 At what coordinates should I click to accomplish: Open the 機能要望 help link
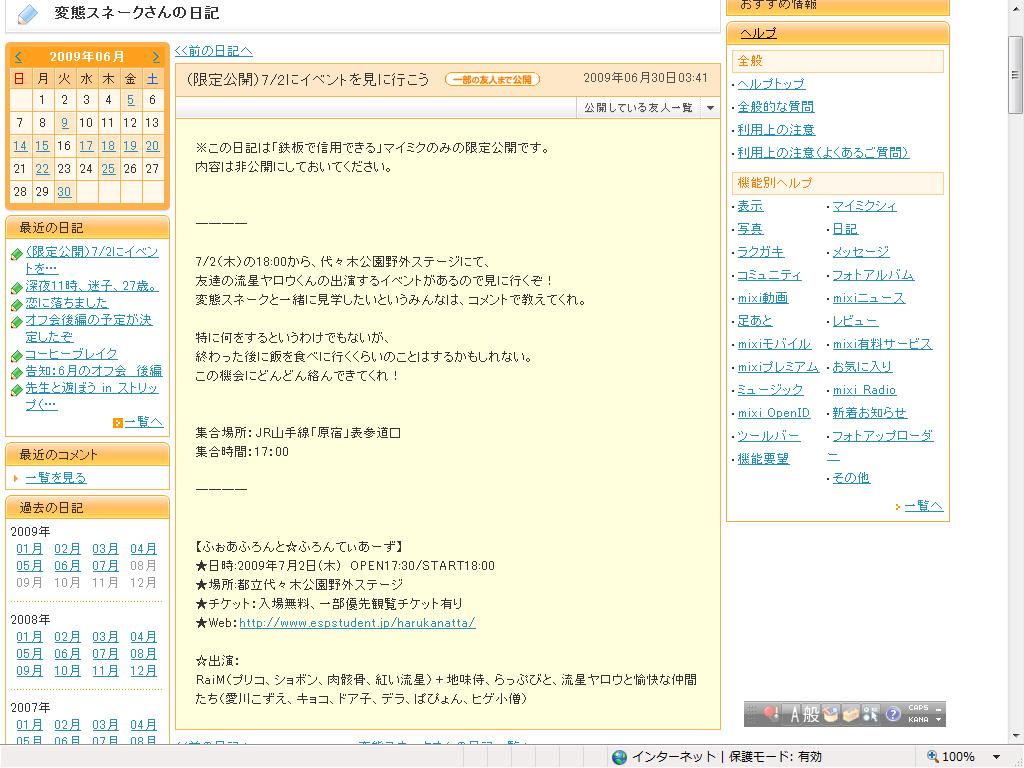coord(763,459)
